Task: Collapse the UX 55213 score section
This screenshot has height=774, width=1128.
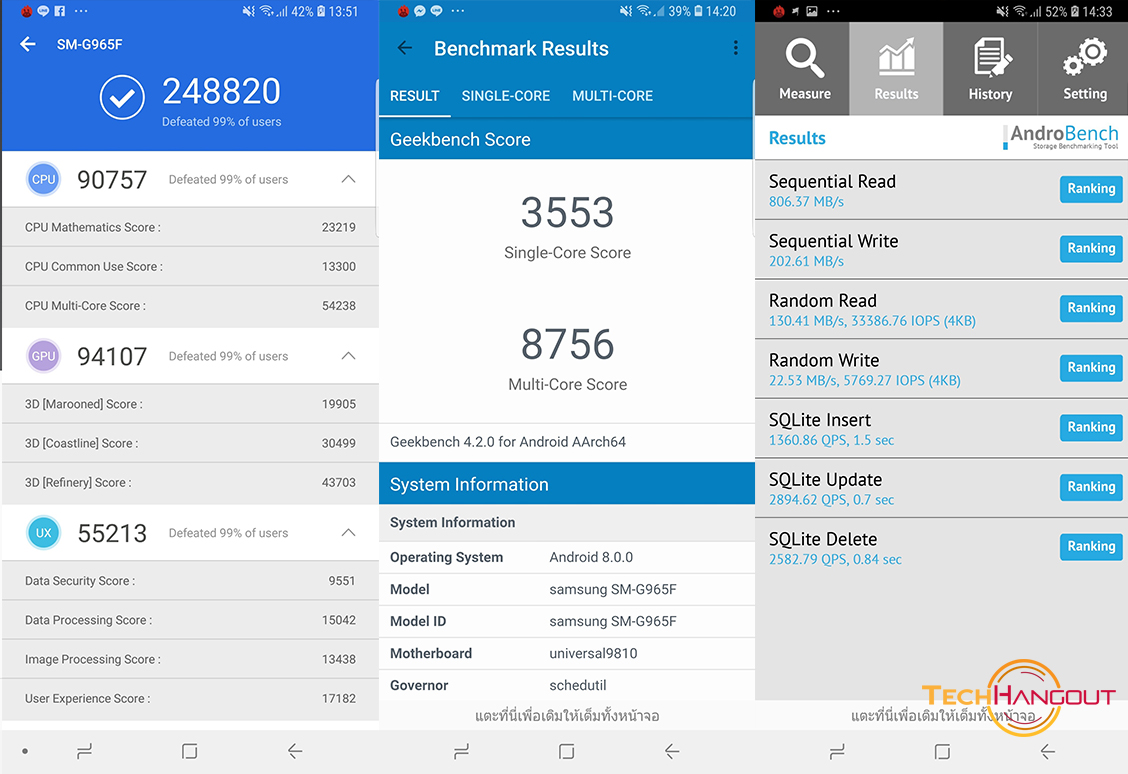Action: pyautogui.click(x=348, y=533)
